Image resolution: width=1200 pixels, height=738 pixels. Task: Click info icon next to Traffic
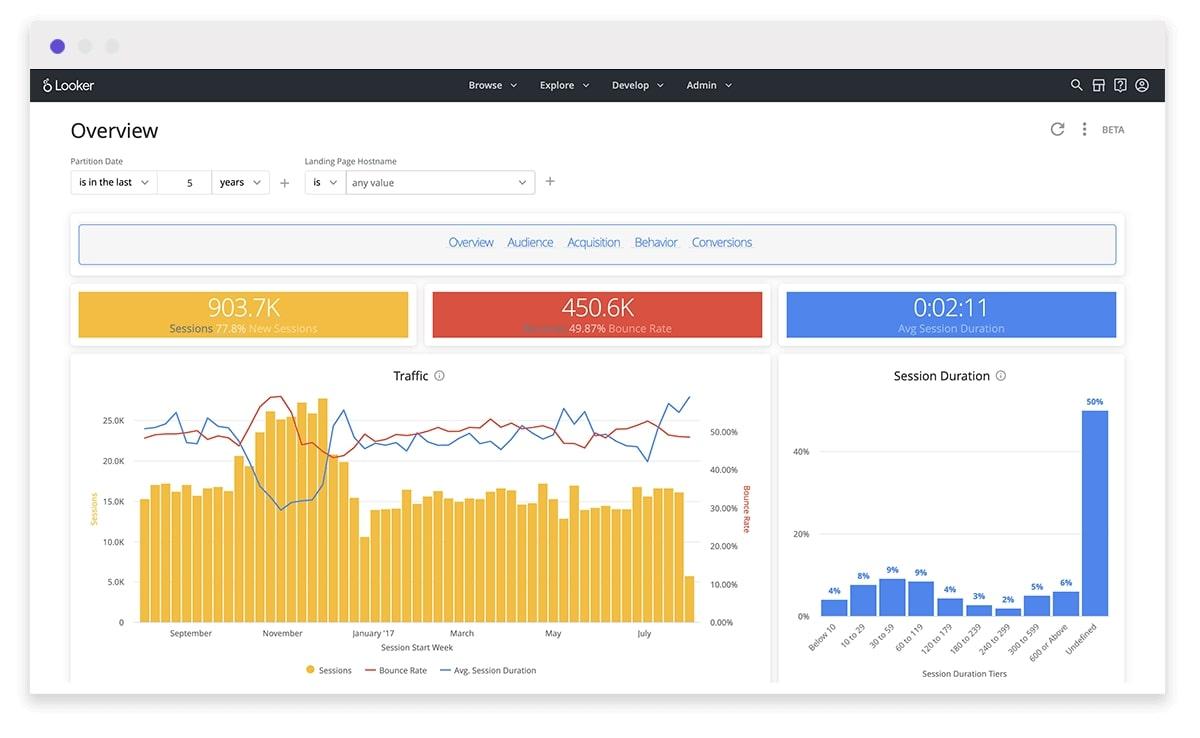tap(439, 376)
